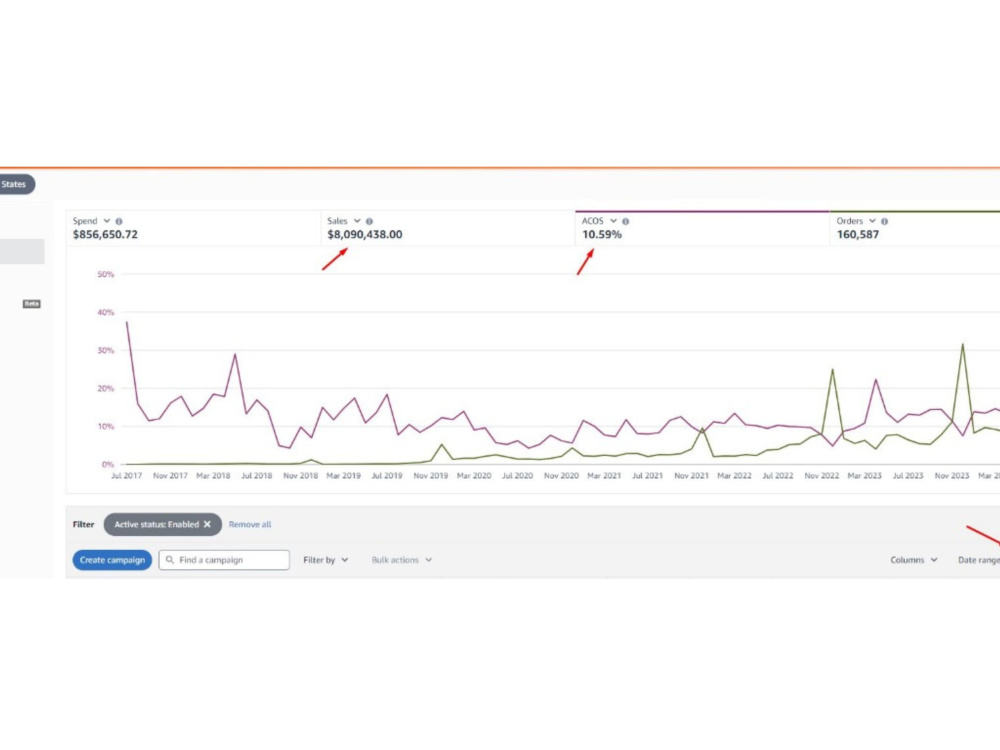This screenshot has height=750, width=1000.
Task: Click the info icon next to Orders
Action: point(885,221)
